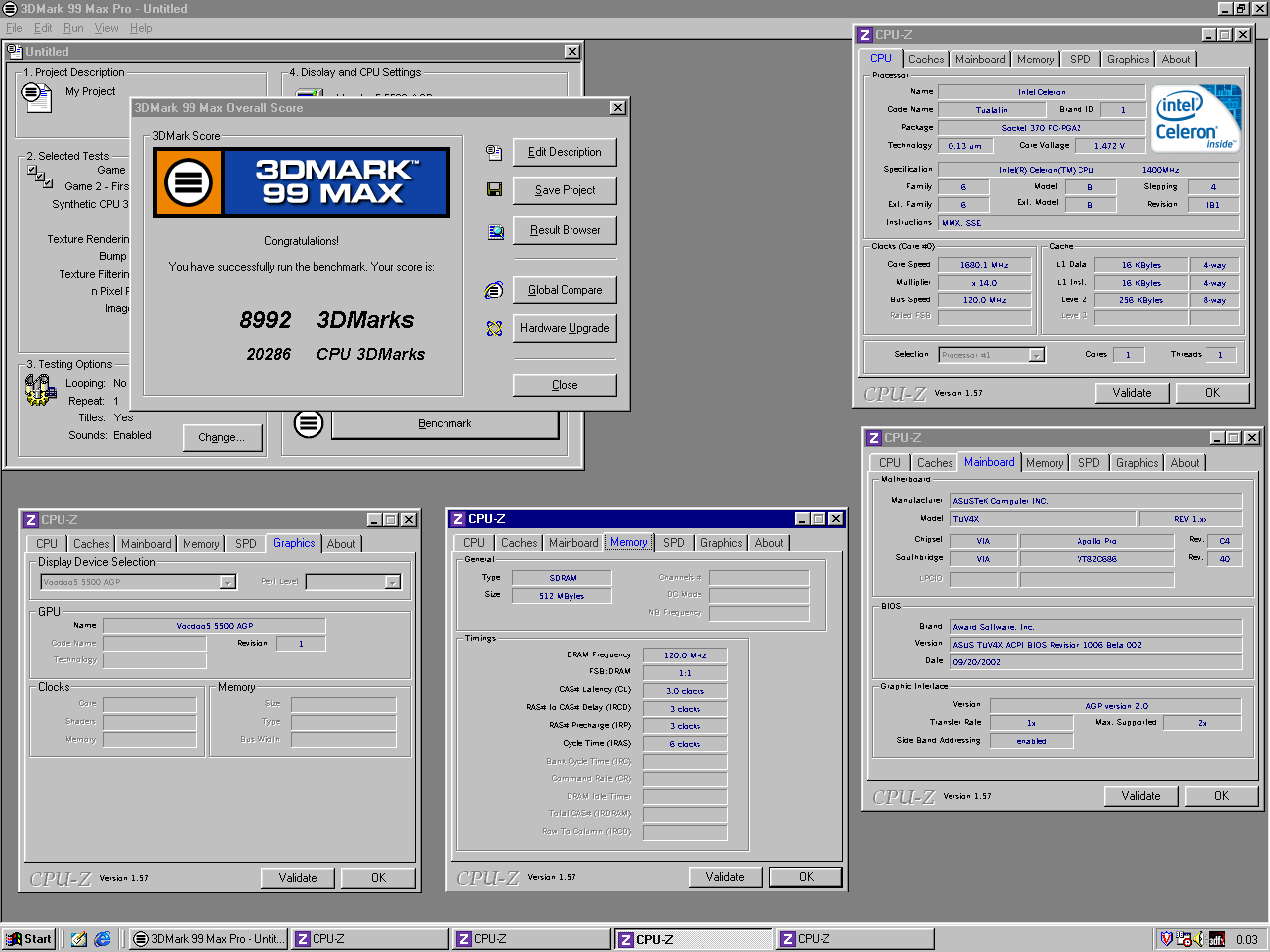Screen dimensions: 1270x952
Task: Click the Hardware Upgrade button
Action: [565, 328]
